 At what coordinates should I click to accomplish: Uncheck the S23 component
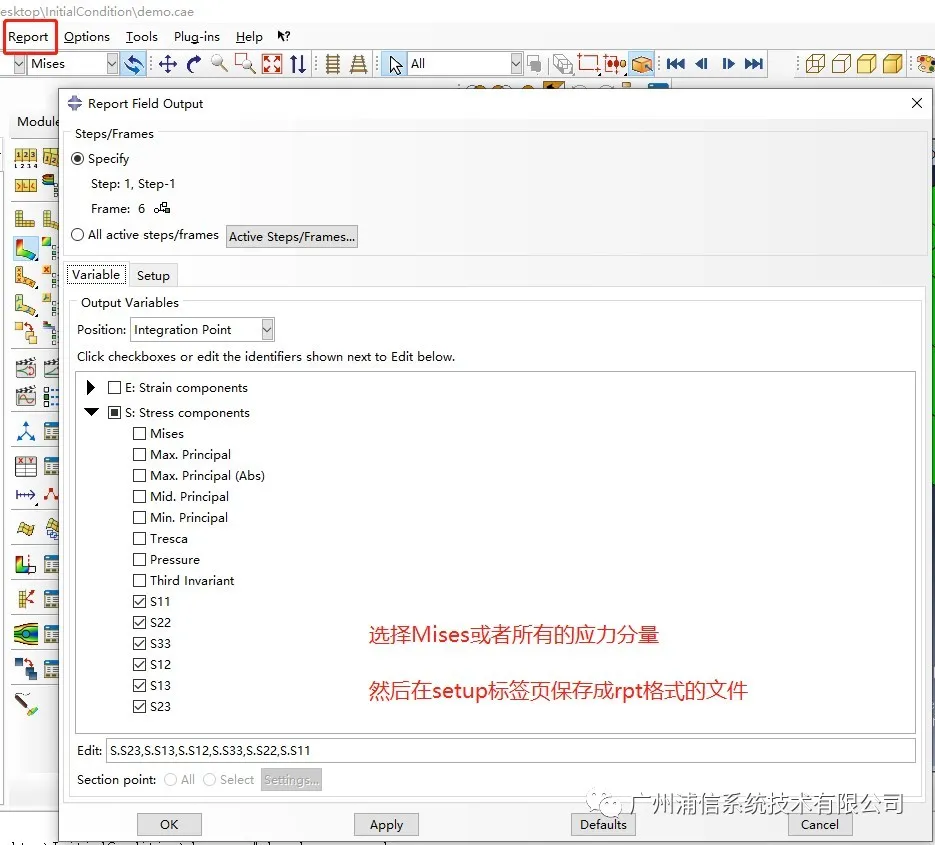pos(140,706)
